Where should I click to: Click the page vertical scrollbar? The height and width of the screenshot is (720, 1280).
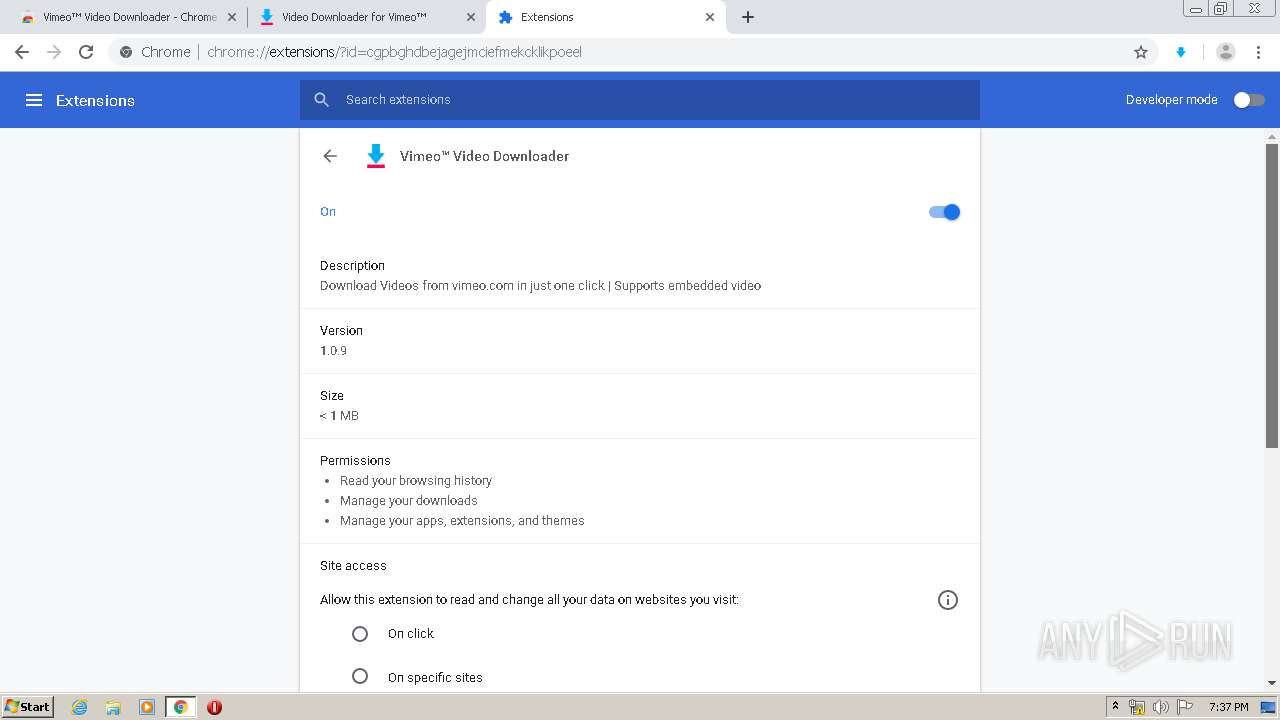coord(1272,296)
